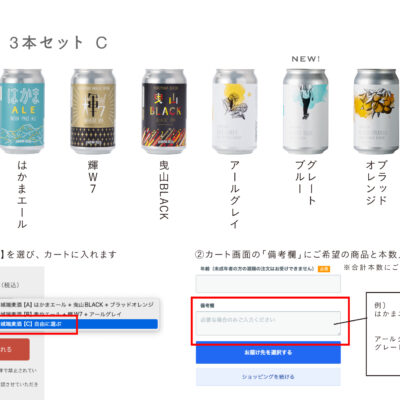This screenshot has width=400, height=400.
Task: Click the example note box beside 備考欄
Action: [x=383, y=334]
